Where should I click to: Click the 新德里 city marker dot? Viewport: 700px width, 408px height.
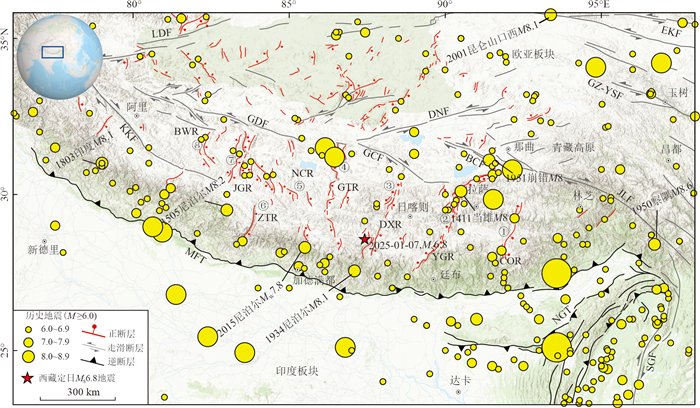(44, 241)
